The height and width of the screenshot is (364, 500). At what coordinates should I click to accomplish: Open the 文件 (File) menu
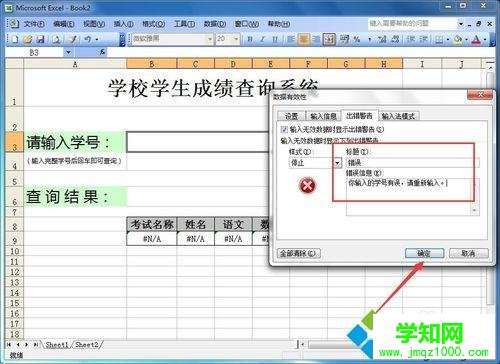coord(34,24)
